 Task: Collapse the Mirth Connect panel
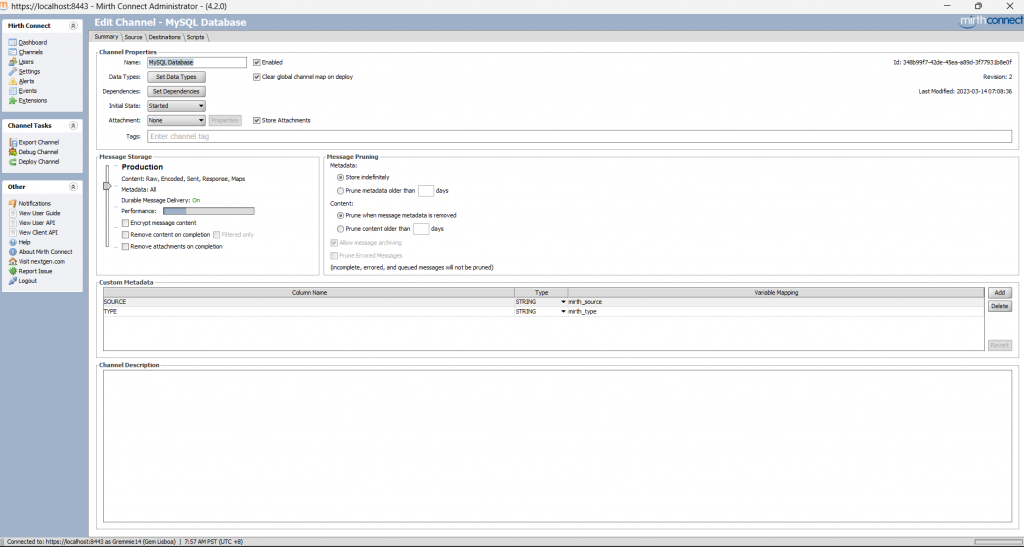(x=73, y=26)
